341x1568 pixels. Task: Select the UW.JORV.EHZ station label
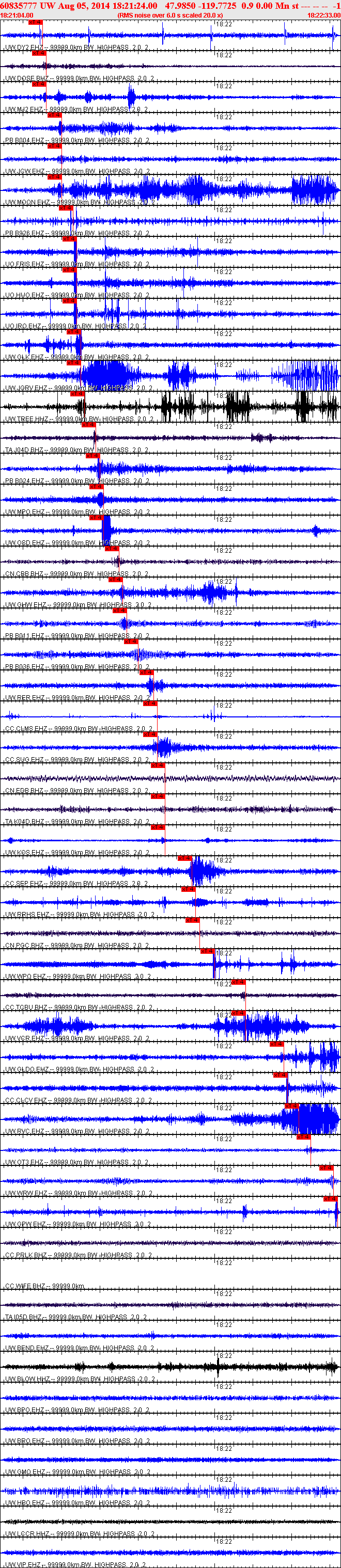tap(26, 389)
